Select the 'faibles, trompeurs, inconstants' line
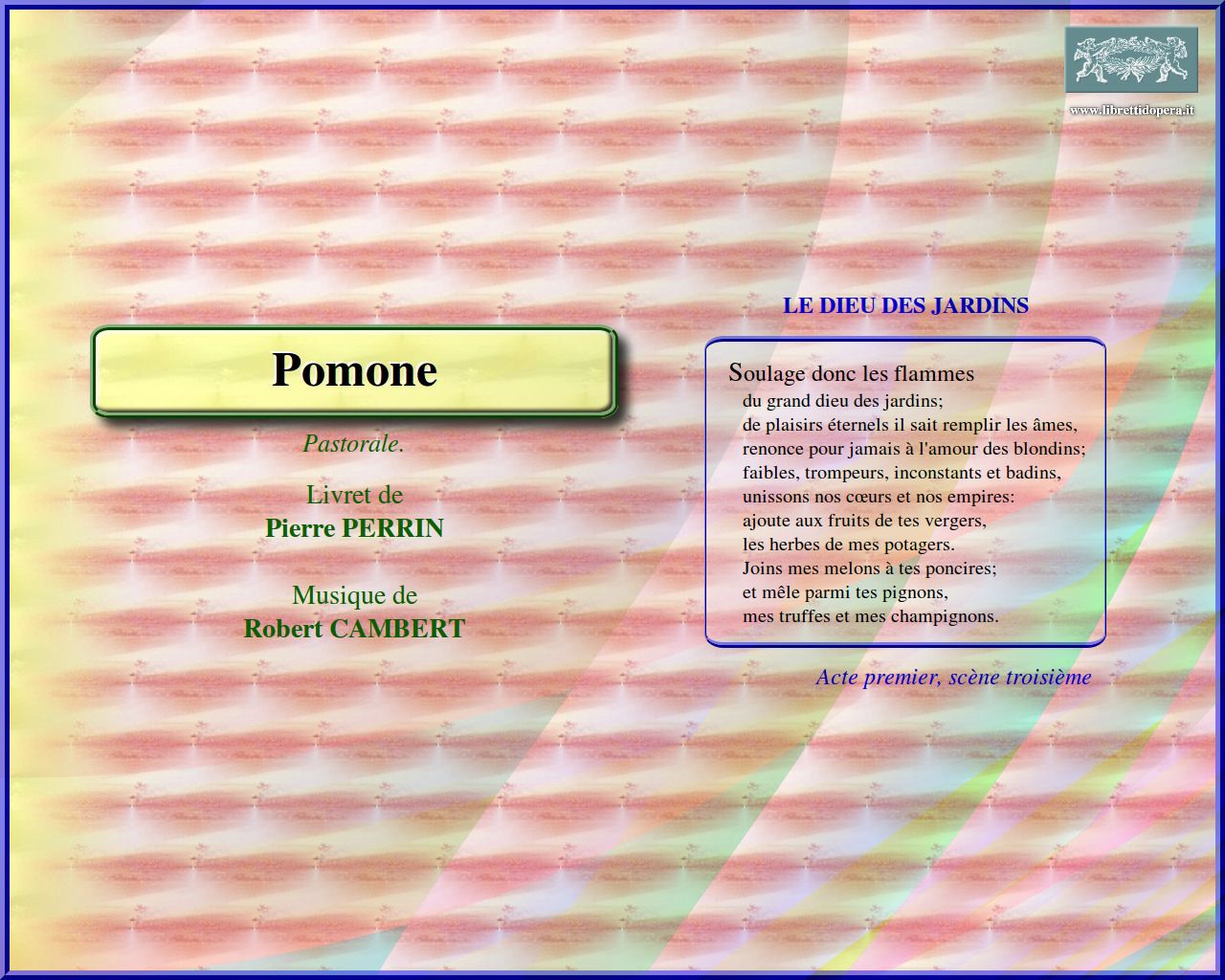Screen dimensions: 1225x980 tap(901, 473)
